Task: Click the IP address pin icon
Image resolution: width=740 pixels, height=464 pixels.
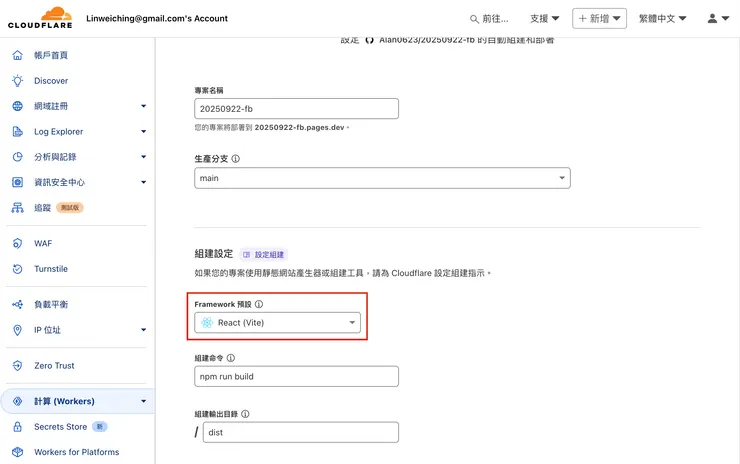Action: coord(17,330)
